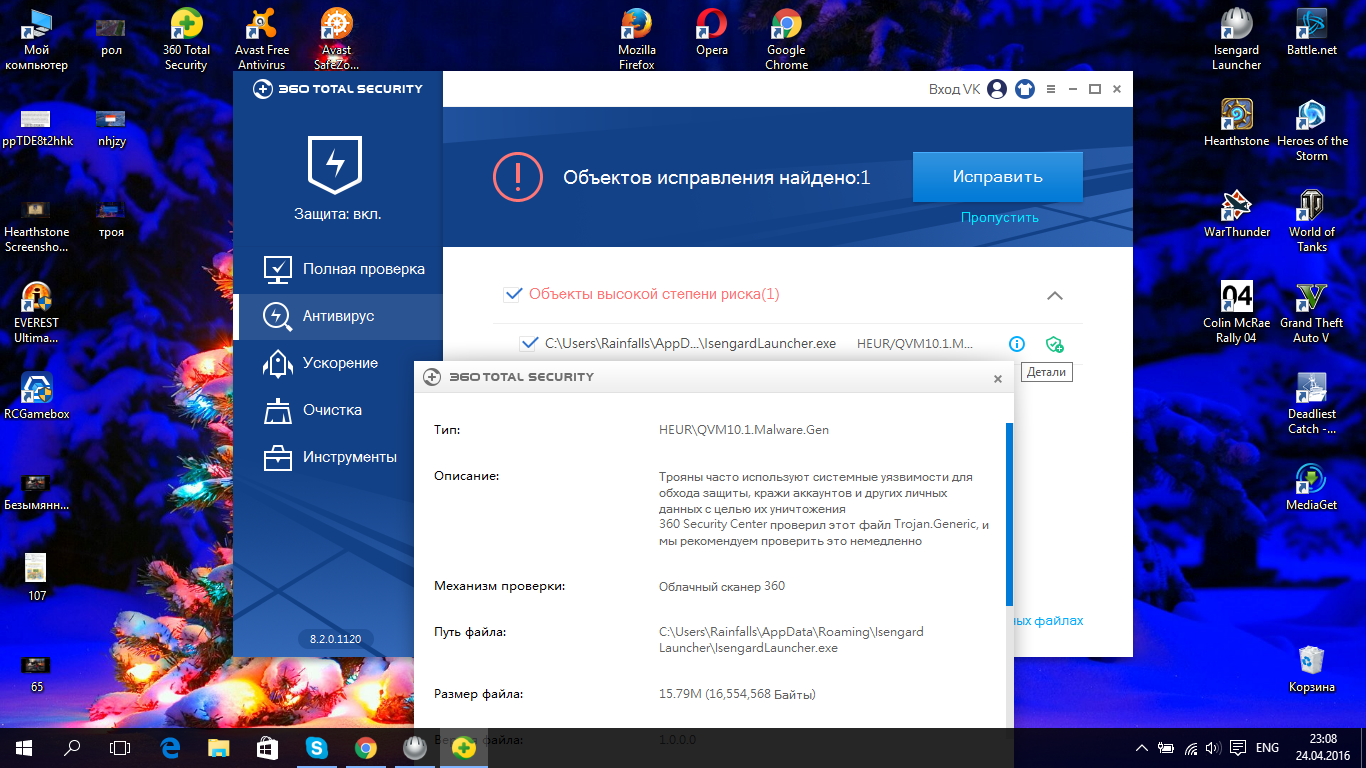The image size is (1366, 768).
Task: Open the hamburger main menu icon
Action: [1052, 89]
